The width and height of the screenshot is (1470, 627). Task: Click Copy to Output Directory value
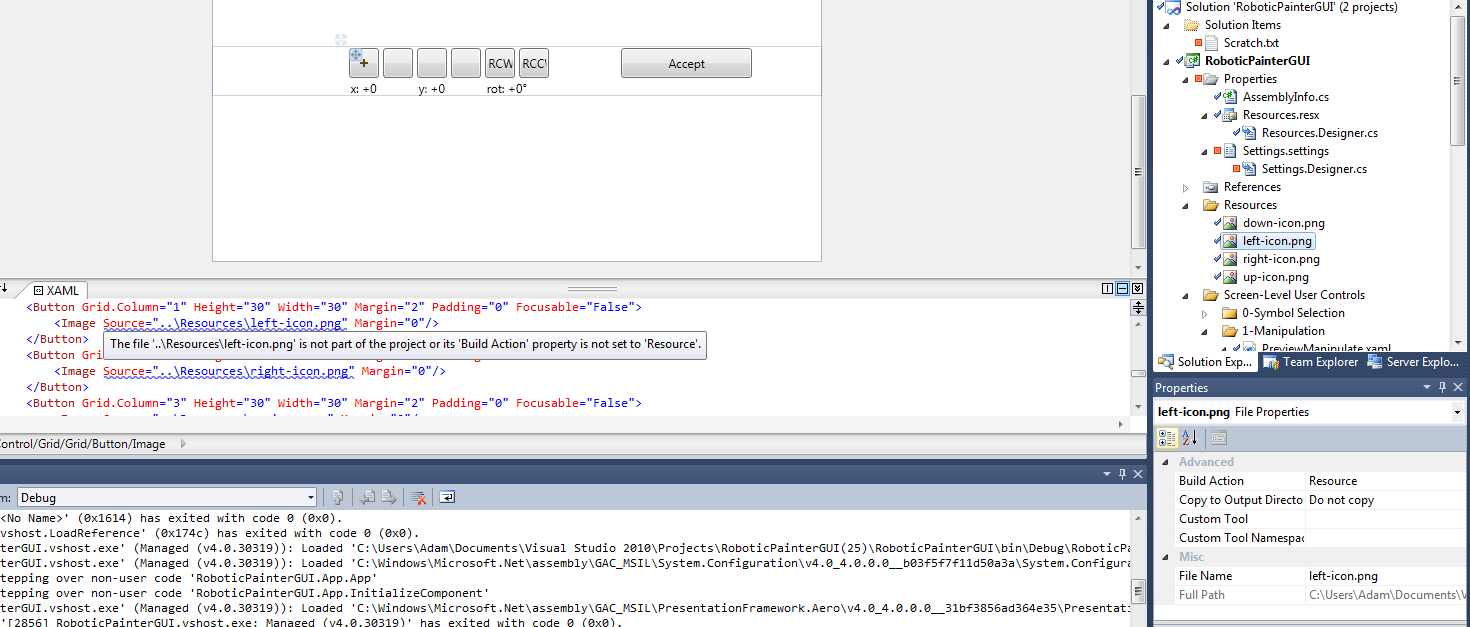(1386, 500)
